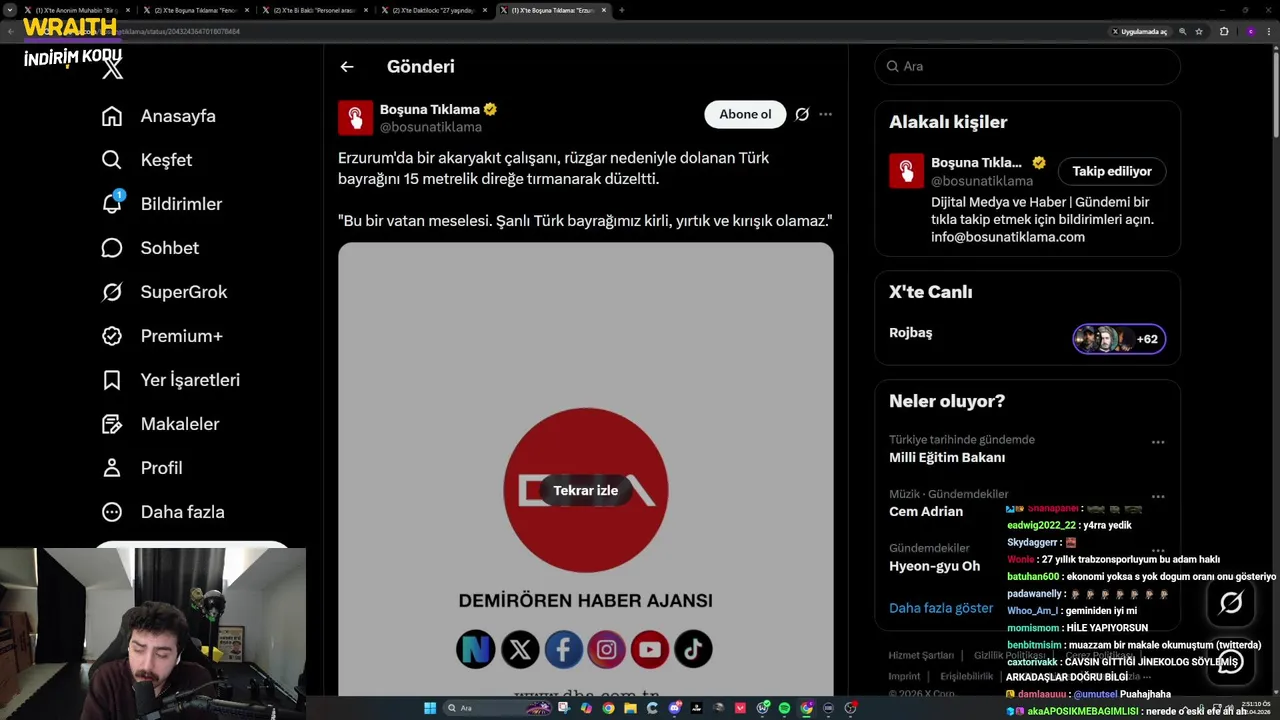Open the Hyeon-gyu Oh trend
Image resolution: width=1280 pixels, height=720 pixels.
[x=934, y=566]
